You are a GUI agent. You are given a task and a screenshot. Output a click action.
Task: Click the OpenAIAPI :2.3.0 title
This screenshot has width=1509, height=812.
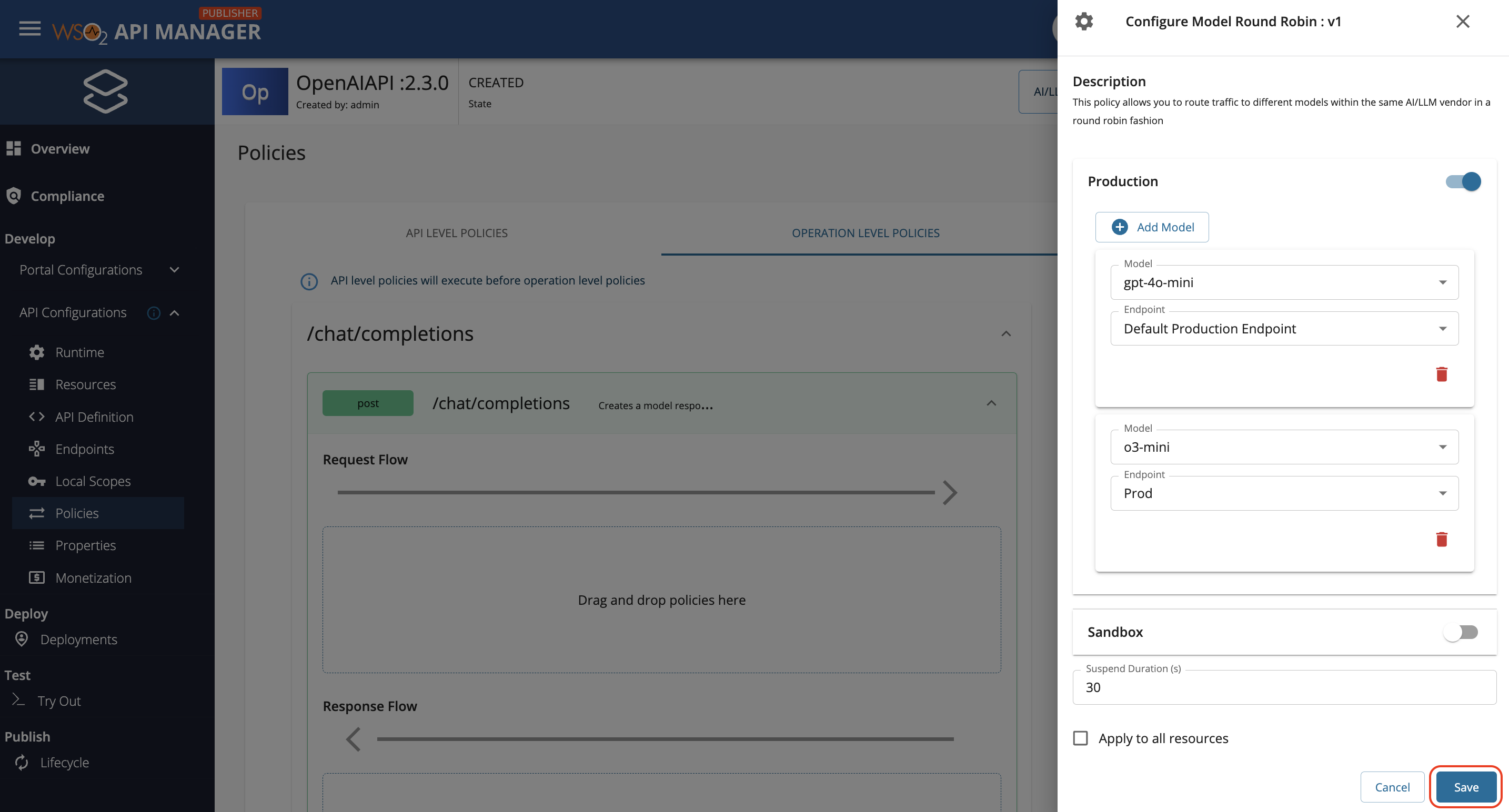pos(372,83)
